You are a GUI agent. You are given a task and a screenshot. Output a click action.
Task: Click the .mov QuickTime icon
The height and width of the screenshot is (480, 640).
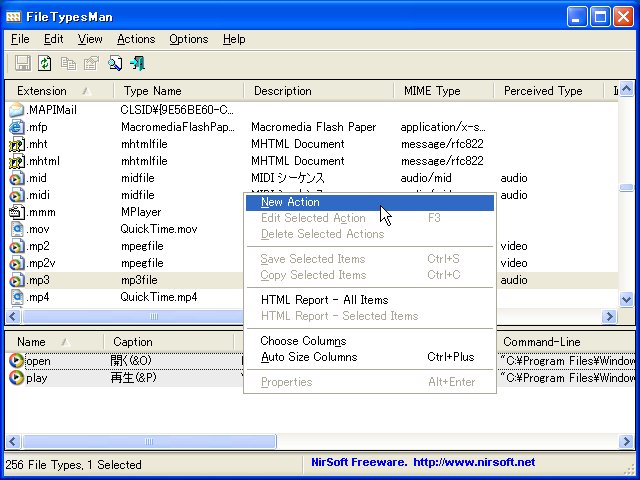tap(16, 229)
